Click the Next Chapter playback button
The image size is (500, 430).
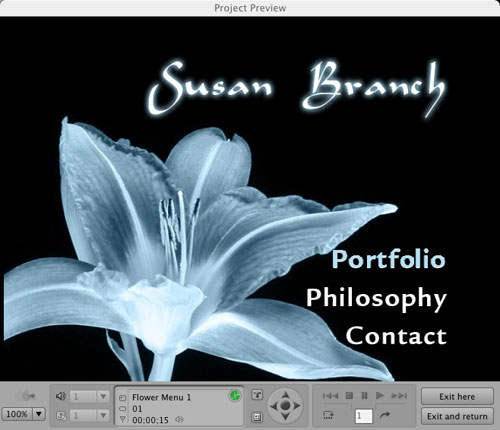[399, 396]
